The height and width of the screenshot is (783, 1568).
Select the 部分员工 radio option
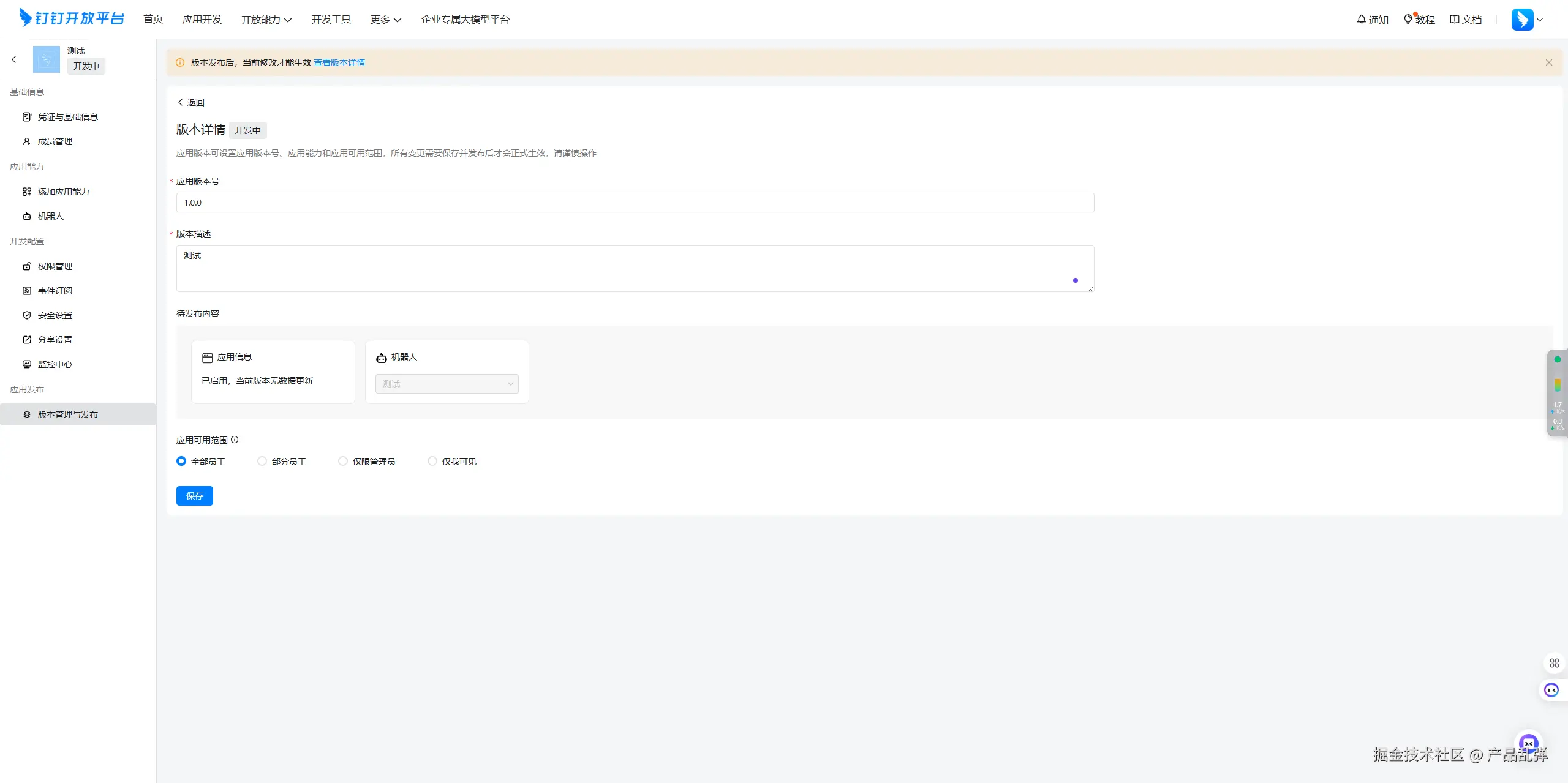click(x=262, y=461)
